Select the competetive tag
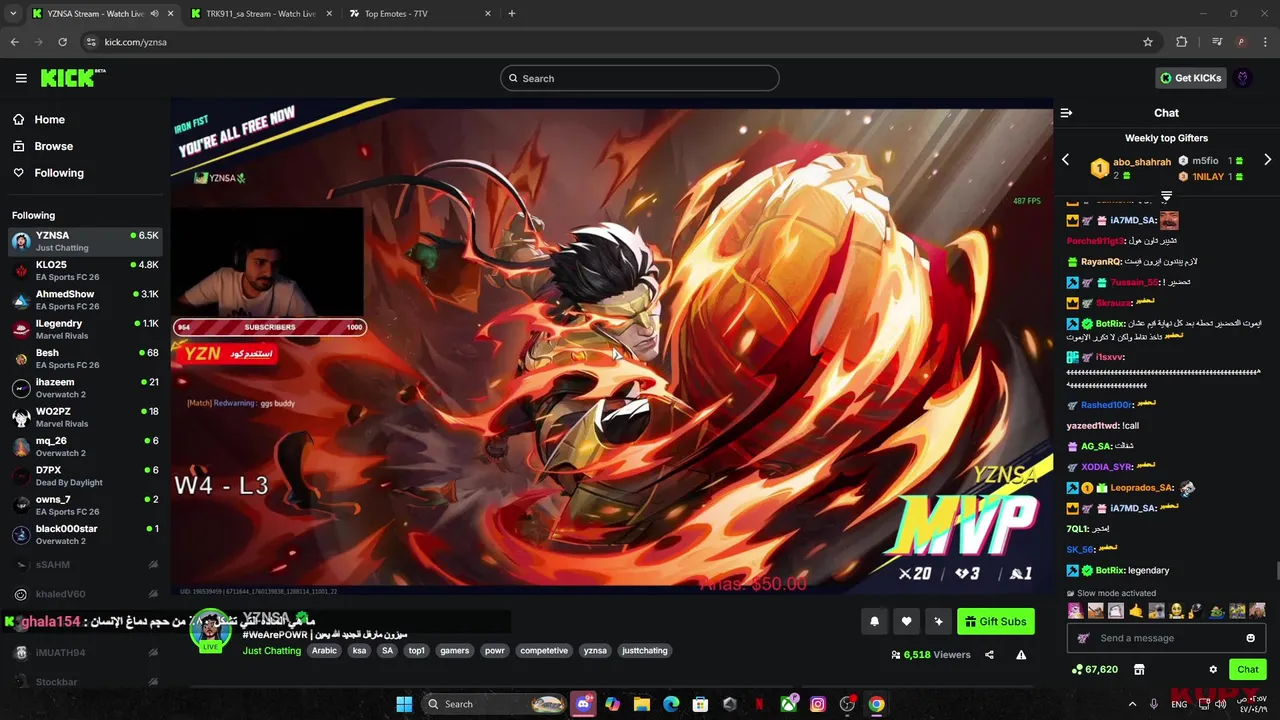The image size is (1280, 720). 544,650
